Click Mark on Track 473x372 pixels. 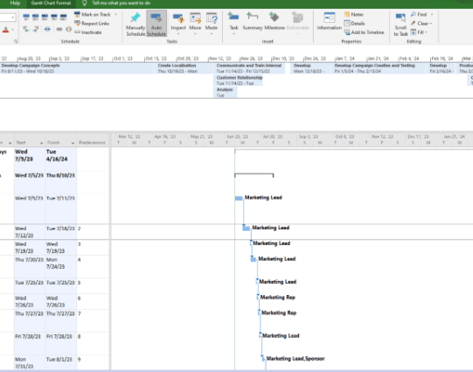[93, 15]
